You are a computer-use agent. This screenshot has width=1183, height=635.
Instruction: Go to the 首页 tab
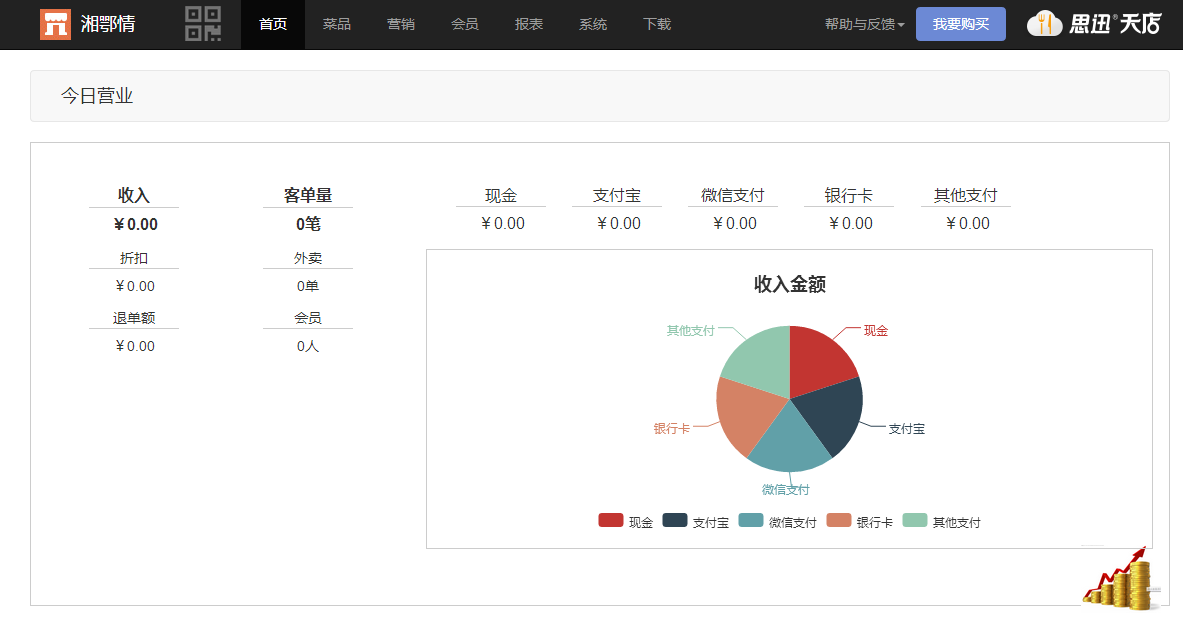coord(273,24)
